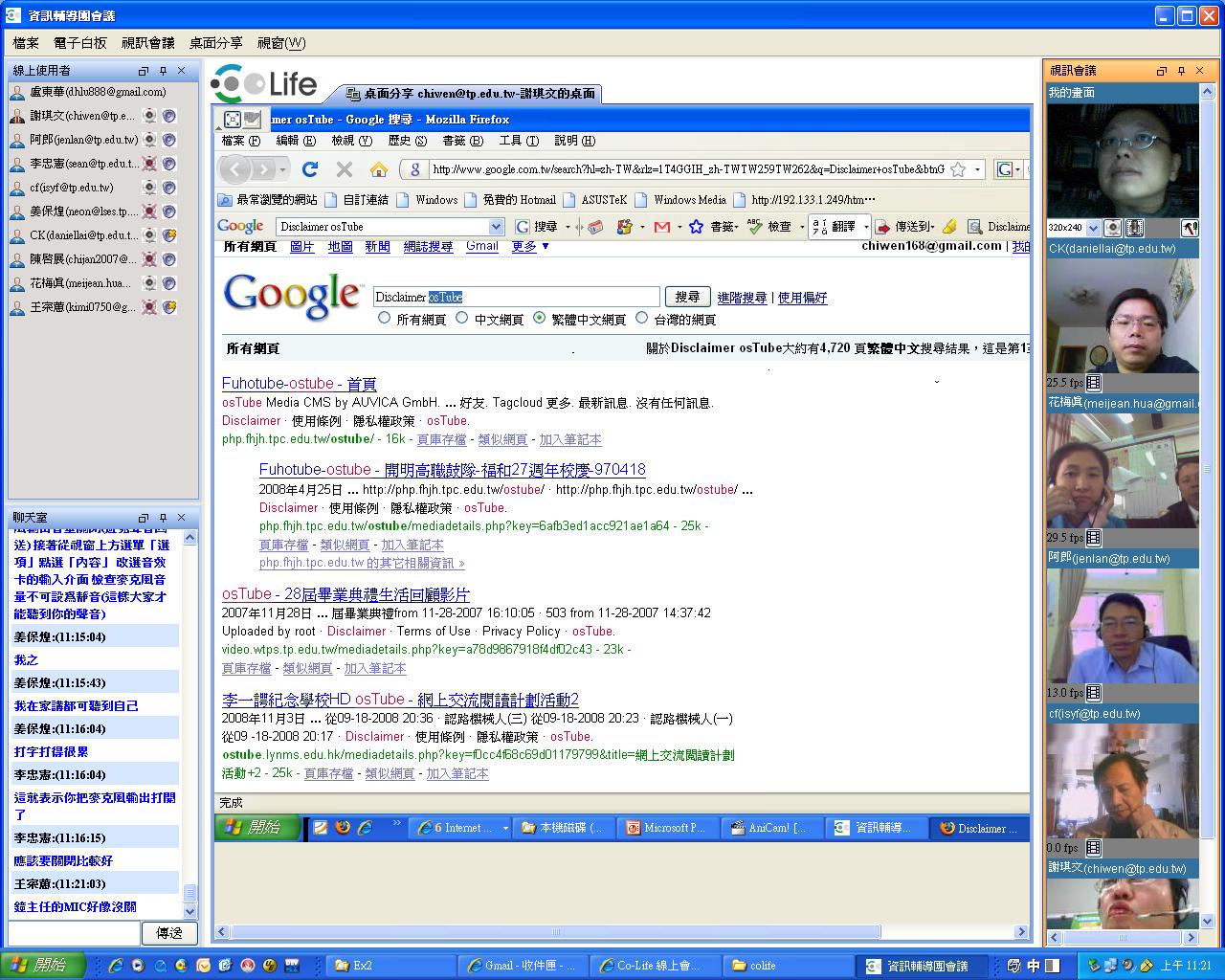Click fullscreen icon in shared desktop toolbar

tap(233, 119)
